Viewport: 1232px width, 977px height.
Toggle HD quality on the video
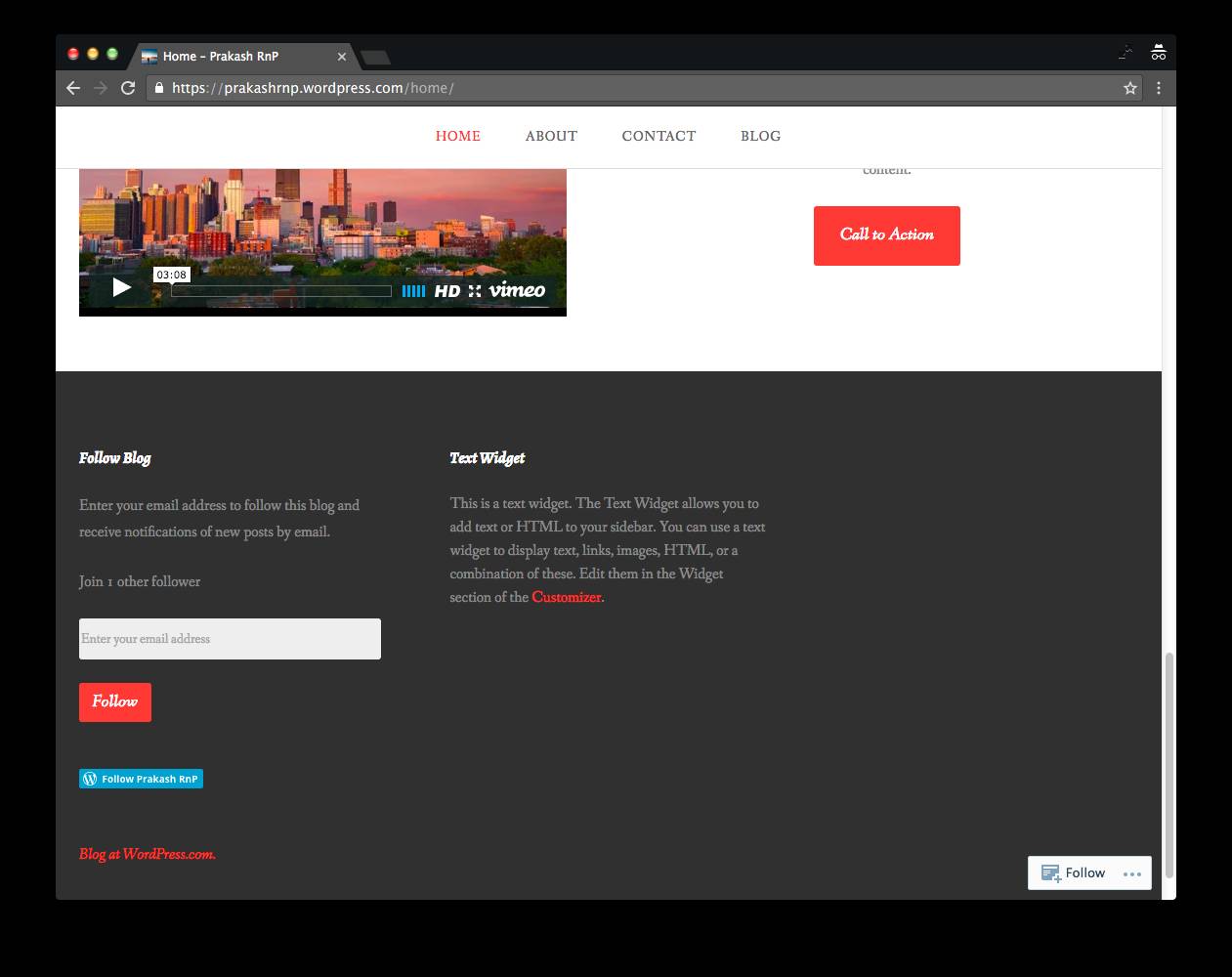tap(446, 291)
